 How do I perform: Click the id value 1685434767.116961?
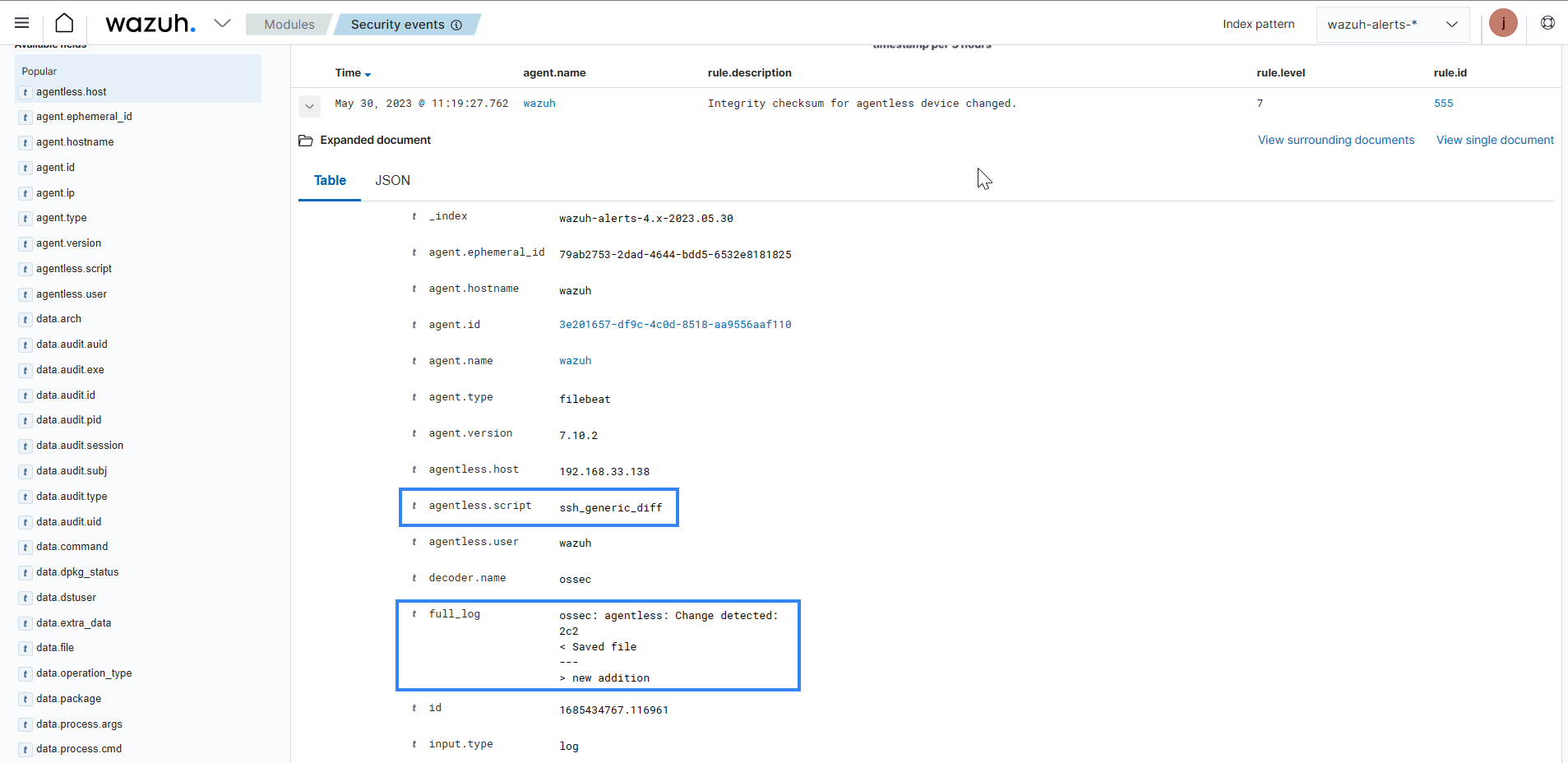(x=613, y=710)
